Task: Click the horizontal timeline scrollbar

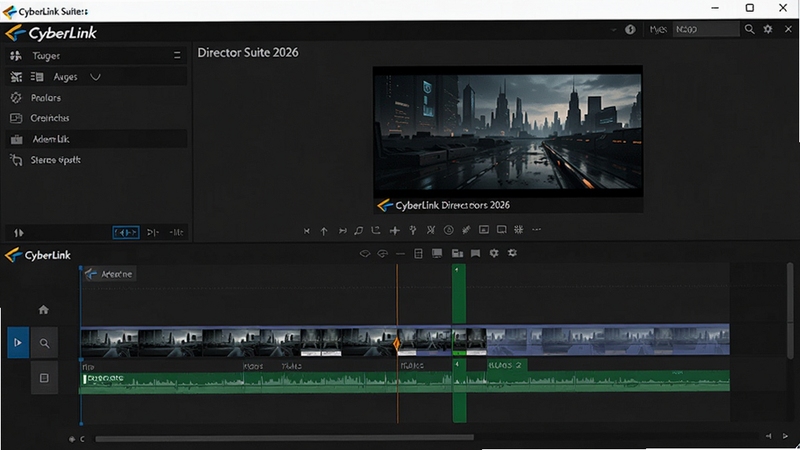Action: pyautogui.click(x=284, y=438)
